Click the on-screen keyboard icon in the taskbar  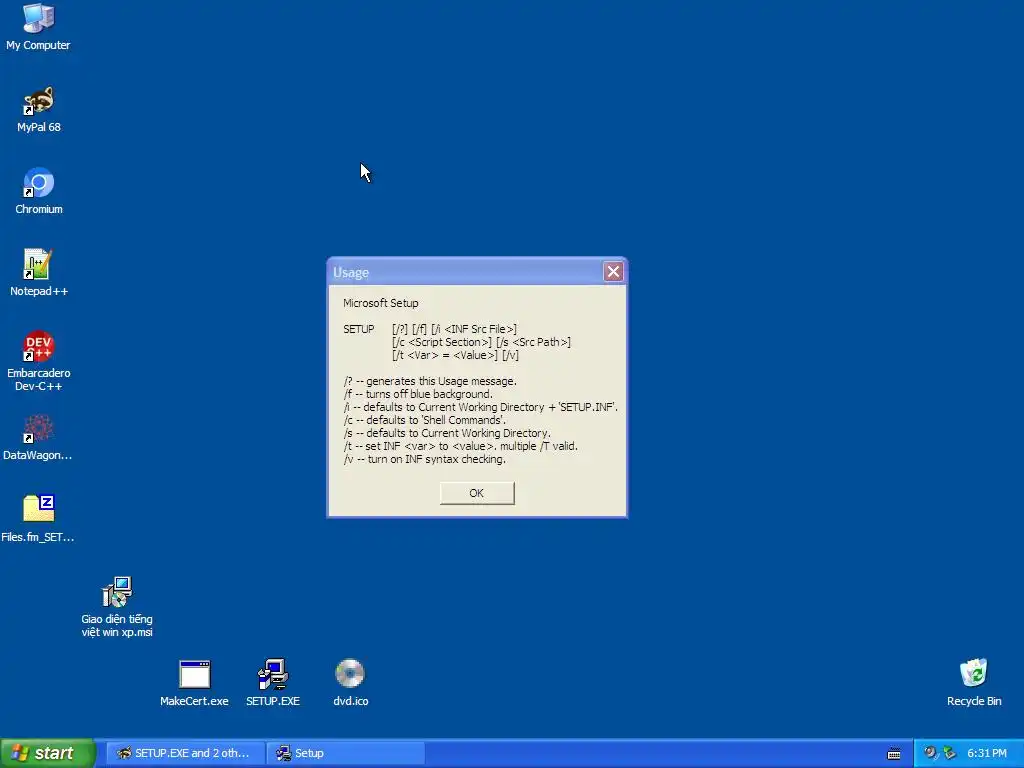[894, 754]
